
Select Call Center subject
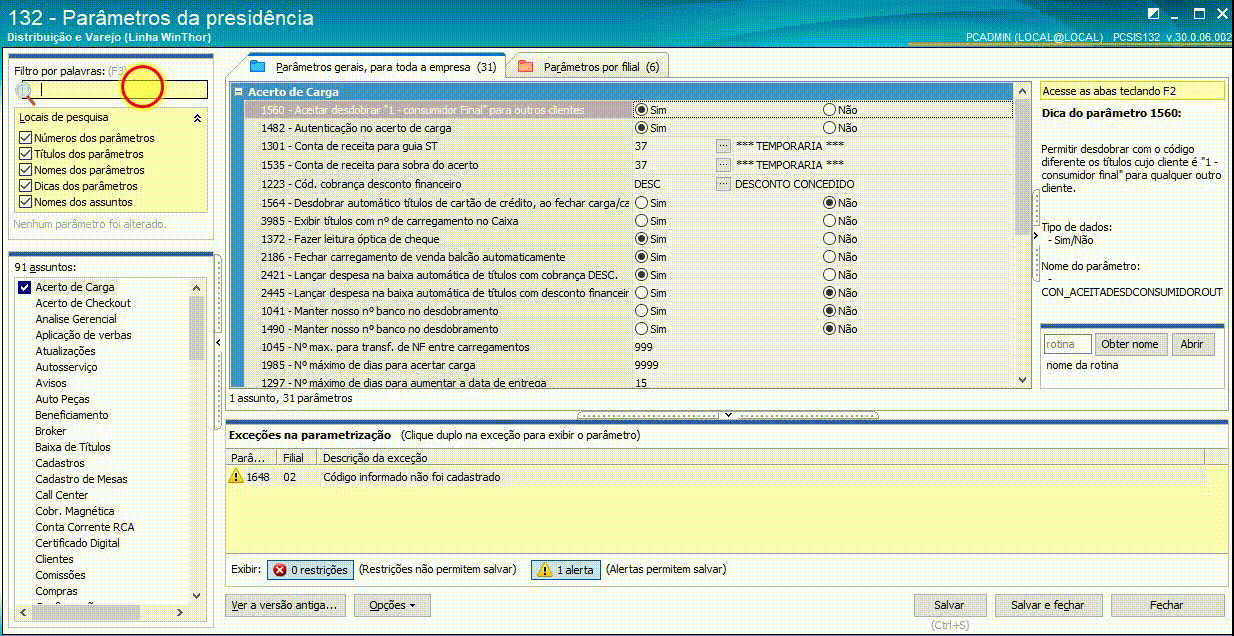(62, 495)
